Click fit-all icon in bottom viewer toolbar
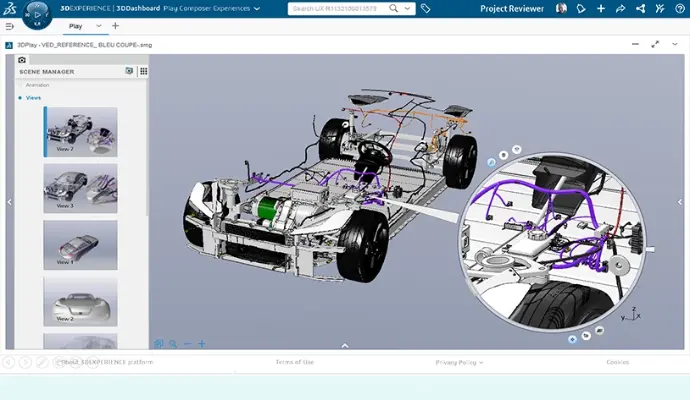This screenshot has width=690, height=400. [158, 344]
